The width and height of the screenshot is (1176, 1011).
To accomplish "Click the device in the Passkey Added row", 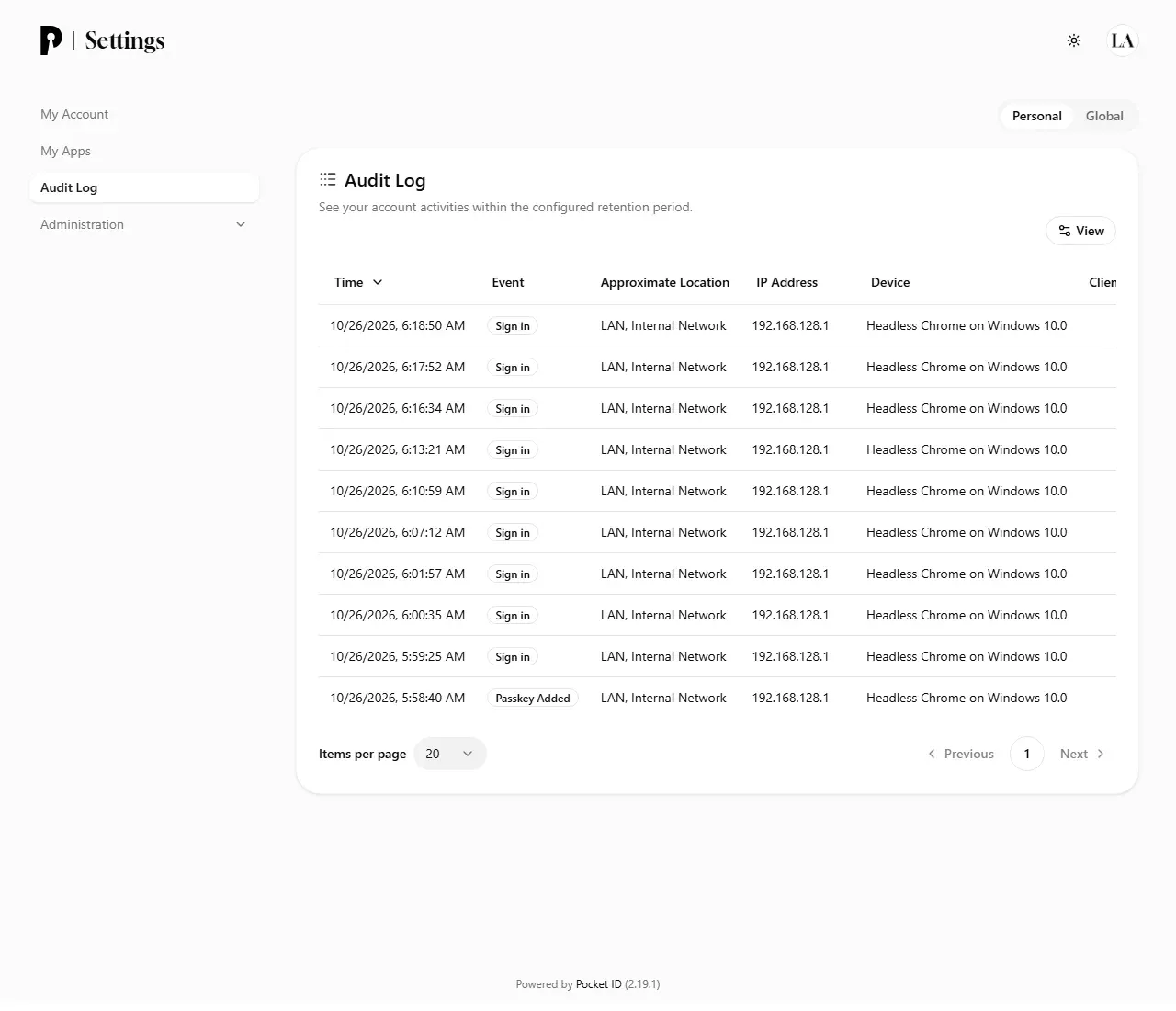I will click(x=967, y=698).
